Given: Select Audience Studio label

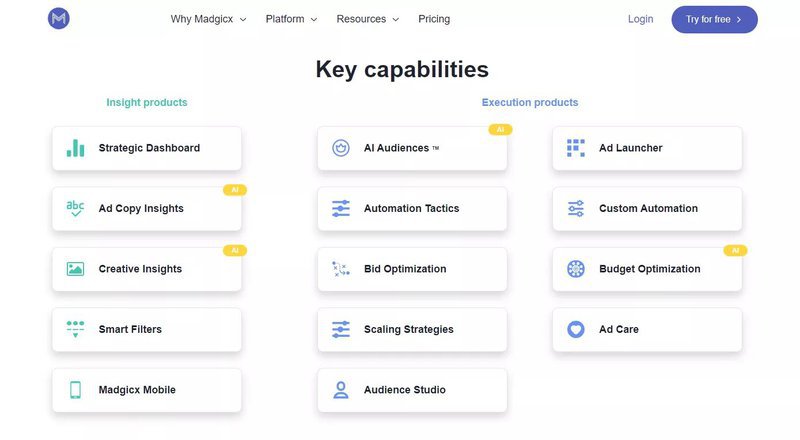Looking at the screenshot, I should point(405,390).
